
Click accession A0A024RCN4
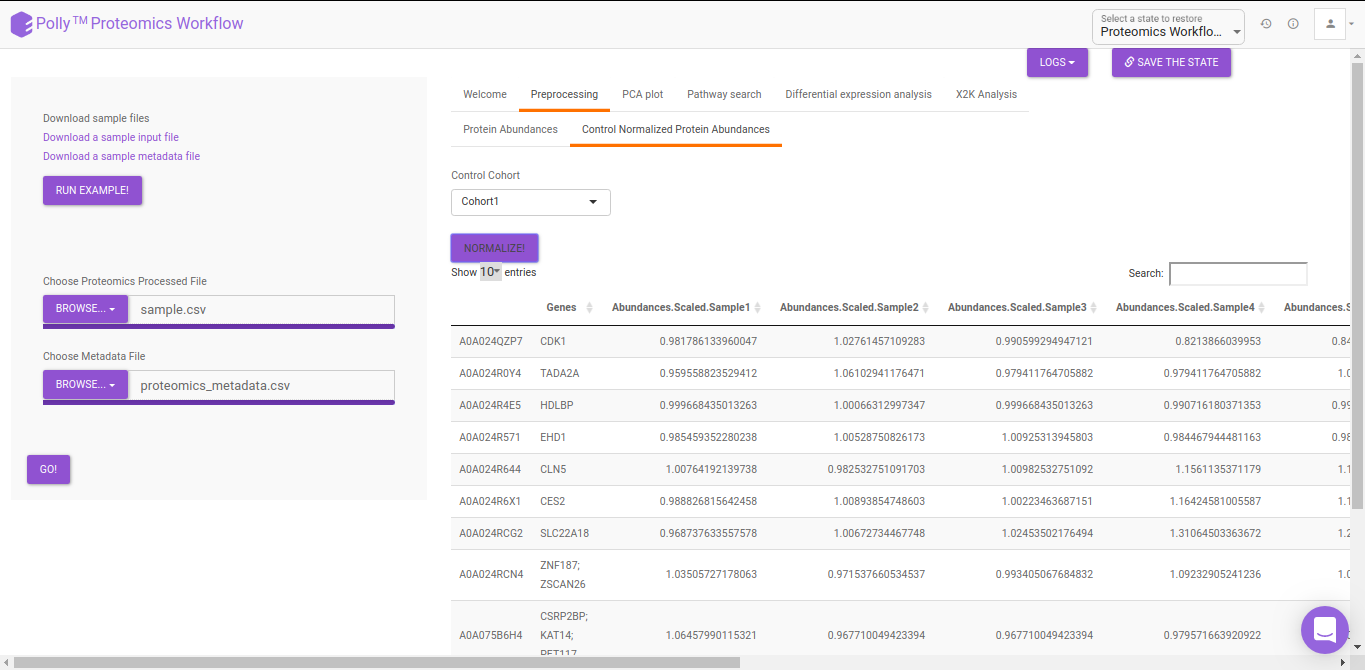coord(491,574)
